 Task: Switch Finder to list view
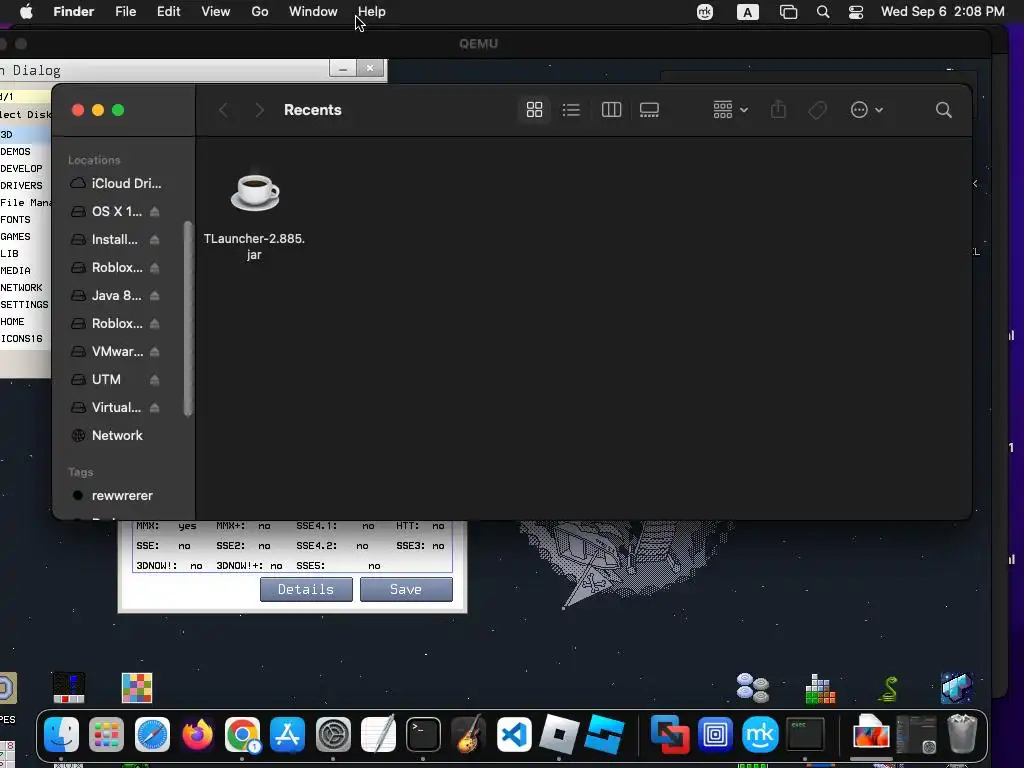571,110
